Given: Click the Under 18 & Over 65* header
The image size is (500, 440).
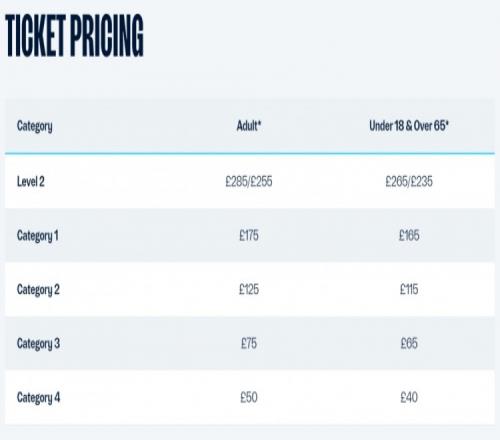Looking at the screenshot, I should 409,126.
